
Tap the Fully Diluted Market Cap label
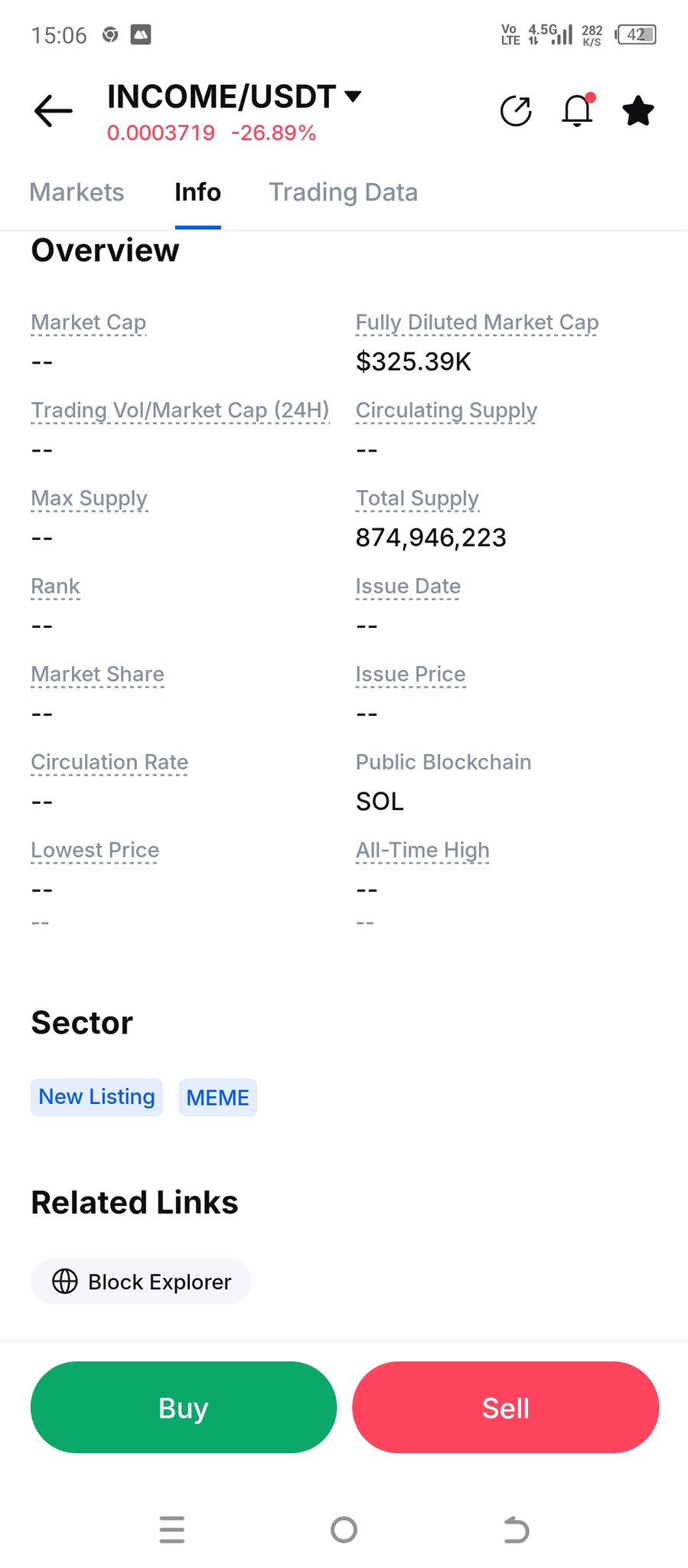(x=477, y=322)
